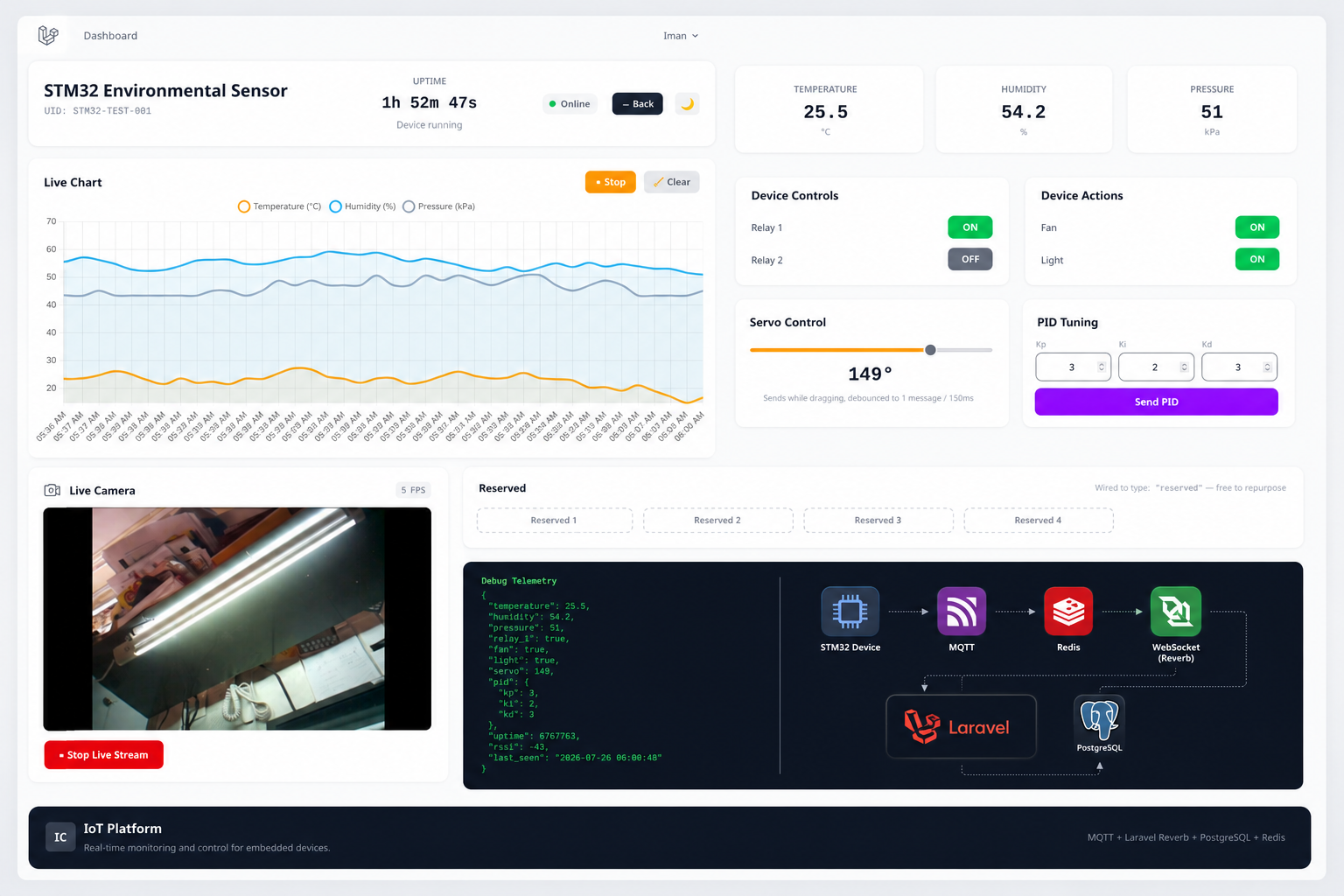Click the "last_seen" line in telemetry
The image size is (1344, 896).
coord(575,758)
